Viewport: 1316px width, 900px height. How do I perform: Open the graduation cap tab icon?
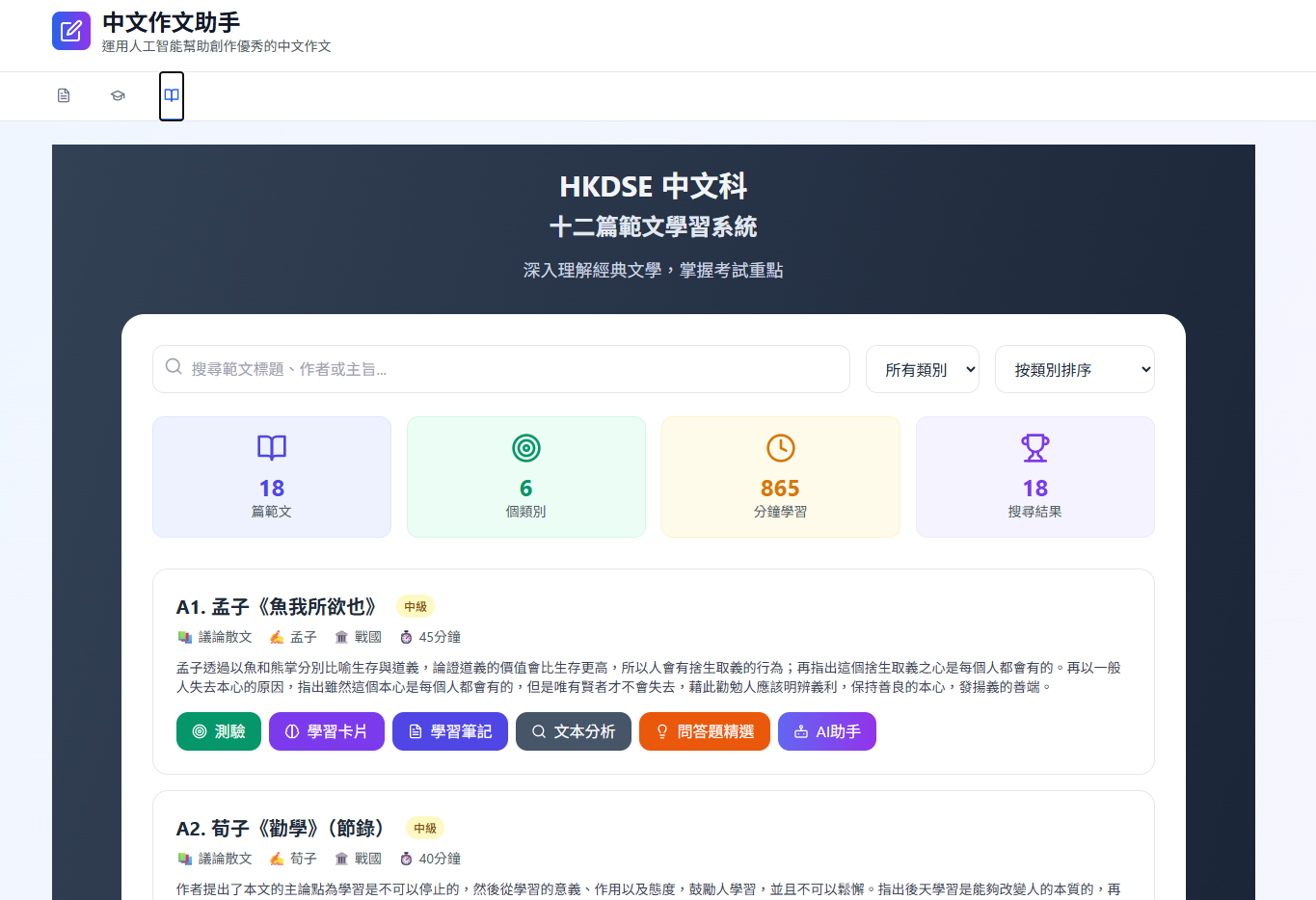[x=118, y=95]
